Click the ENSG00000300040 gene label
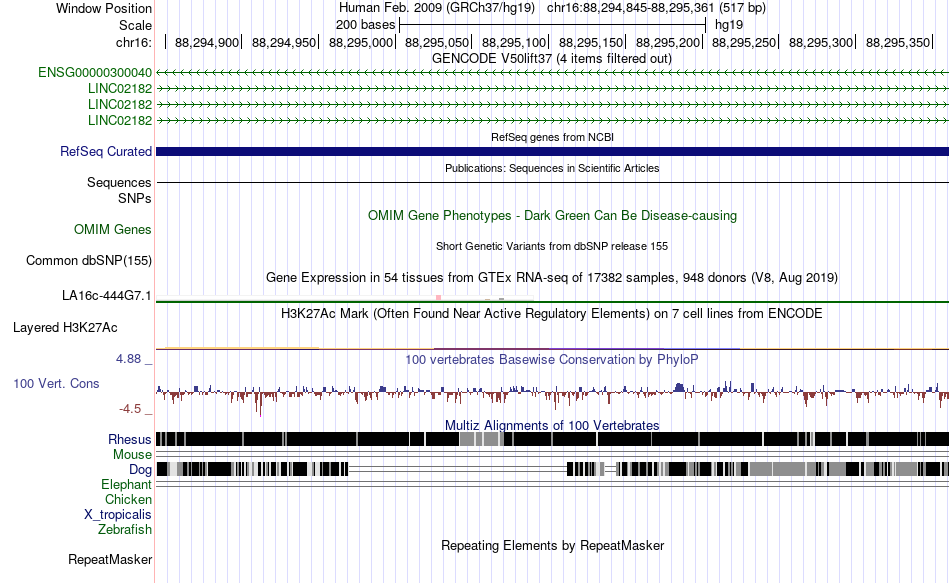The height and width of the screenshot is (583, 950). point(95,73)
